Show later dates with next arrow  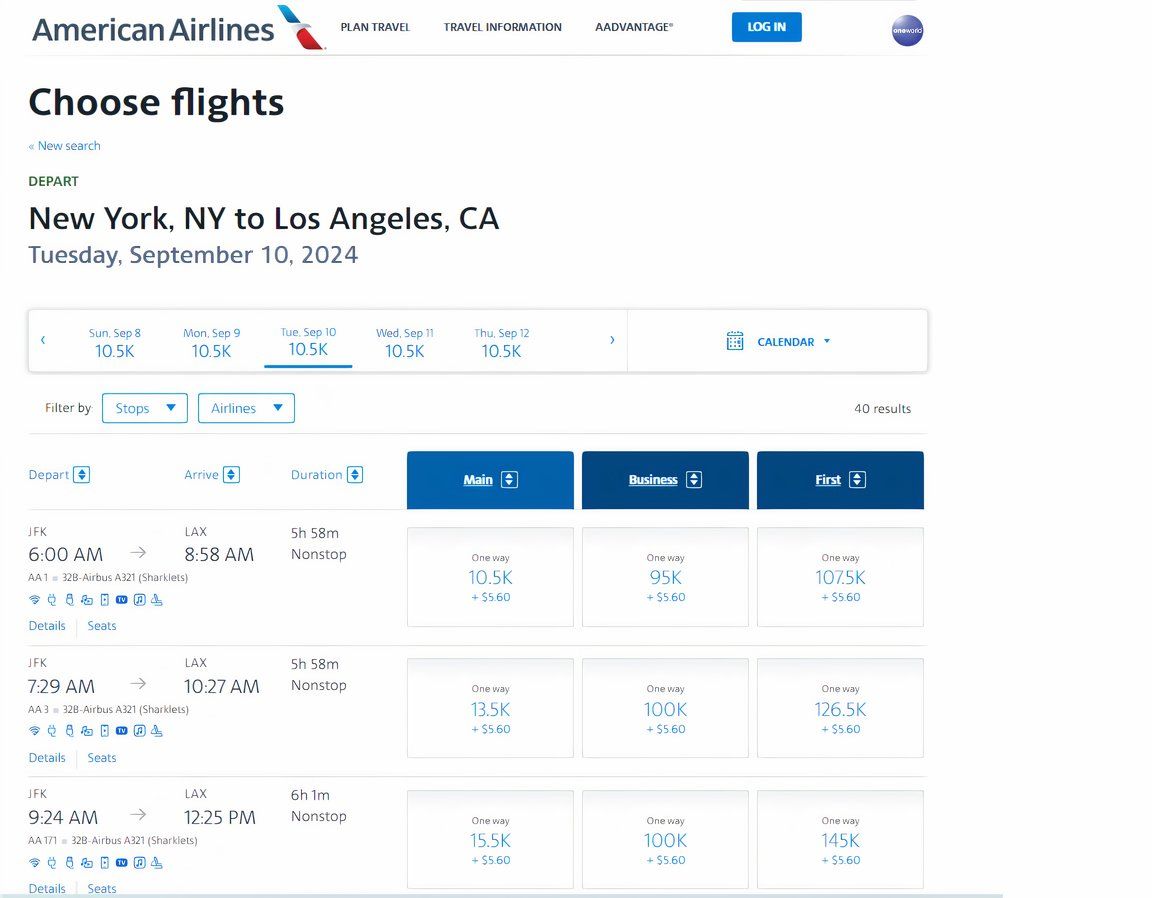pyautogui.click(x=612, y=340)
